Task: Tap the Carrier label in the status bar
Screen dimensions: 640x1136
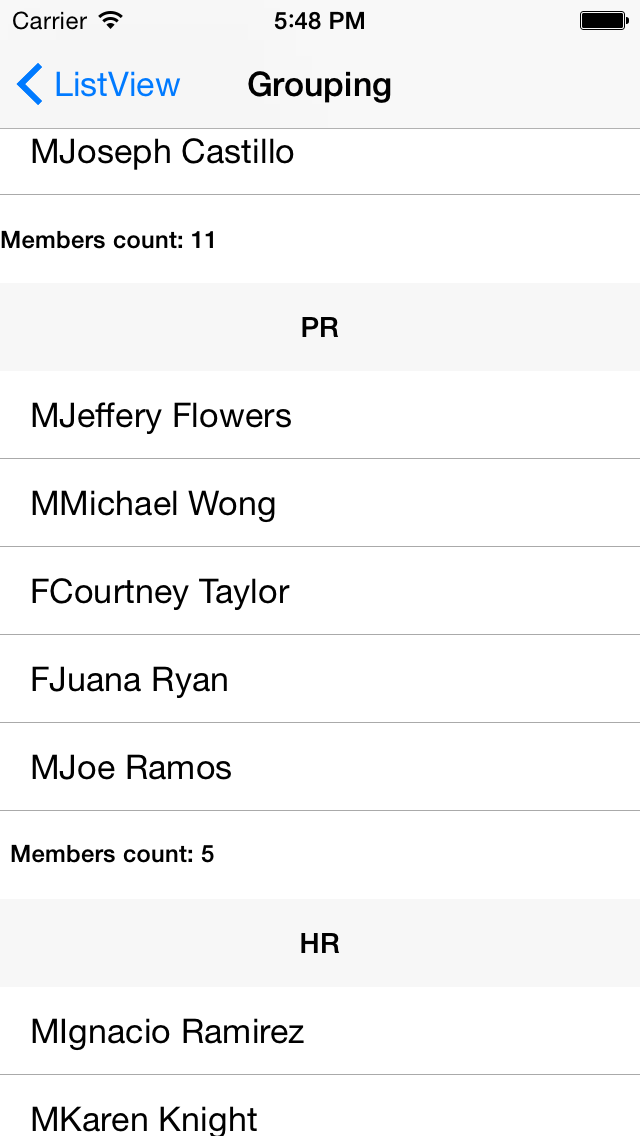Action: [49, 20]
